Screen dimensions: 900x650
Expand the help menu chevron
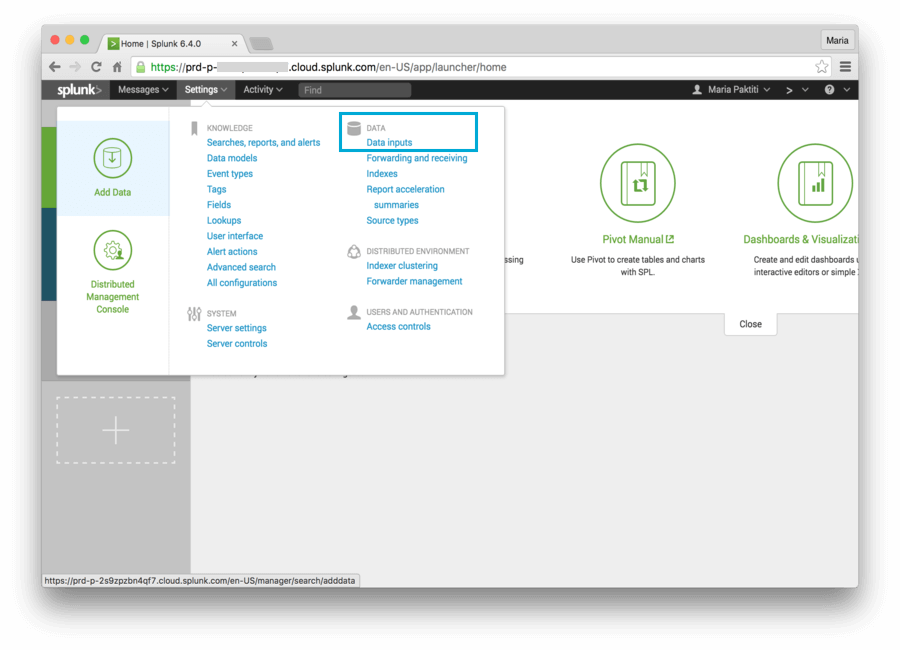[x=847, y=90]
